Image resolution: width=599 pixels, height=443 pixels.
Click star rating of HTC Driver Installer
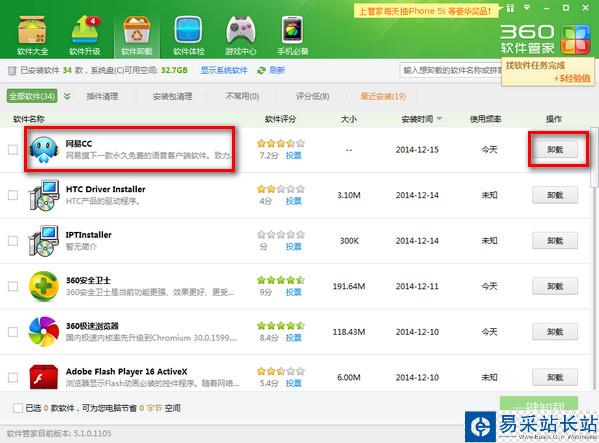point(281,189)
